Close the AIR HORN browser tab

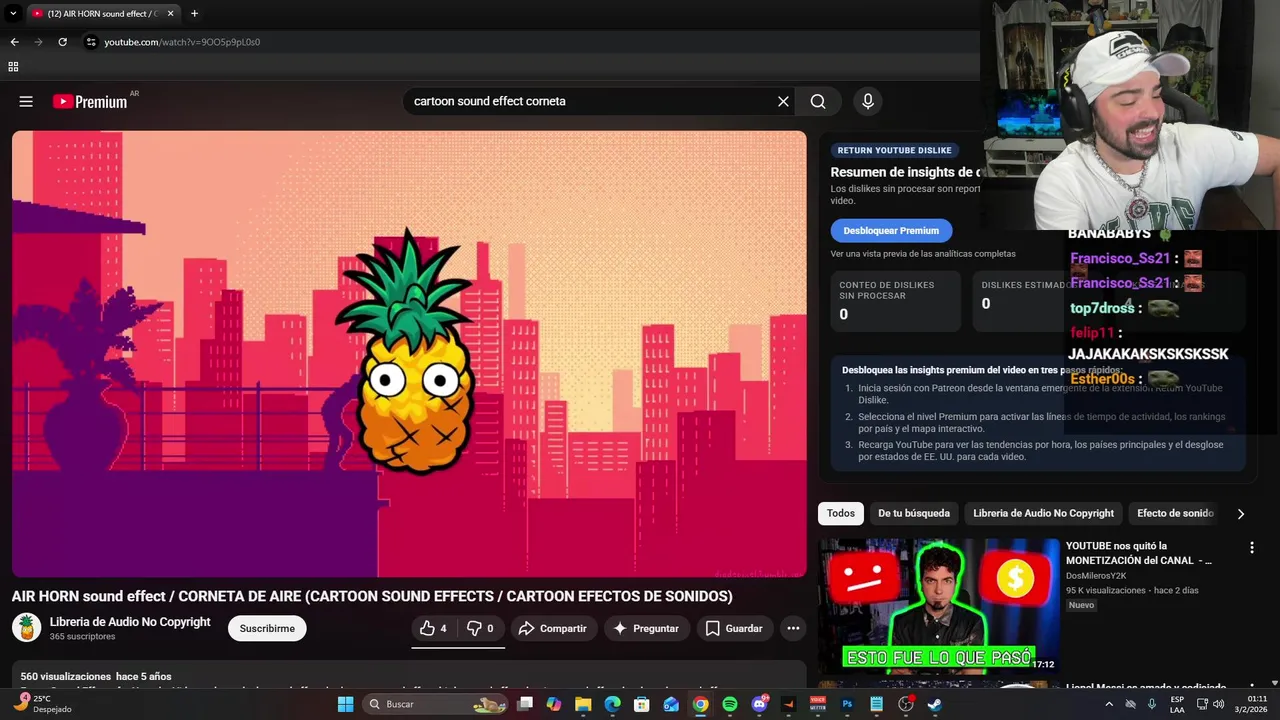coord(170,14)
